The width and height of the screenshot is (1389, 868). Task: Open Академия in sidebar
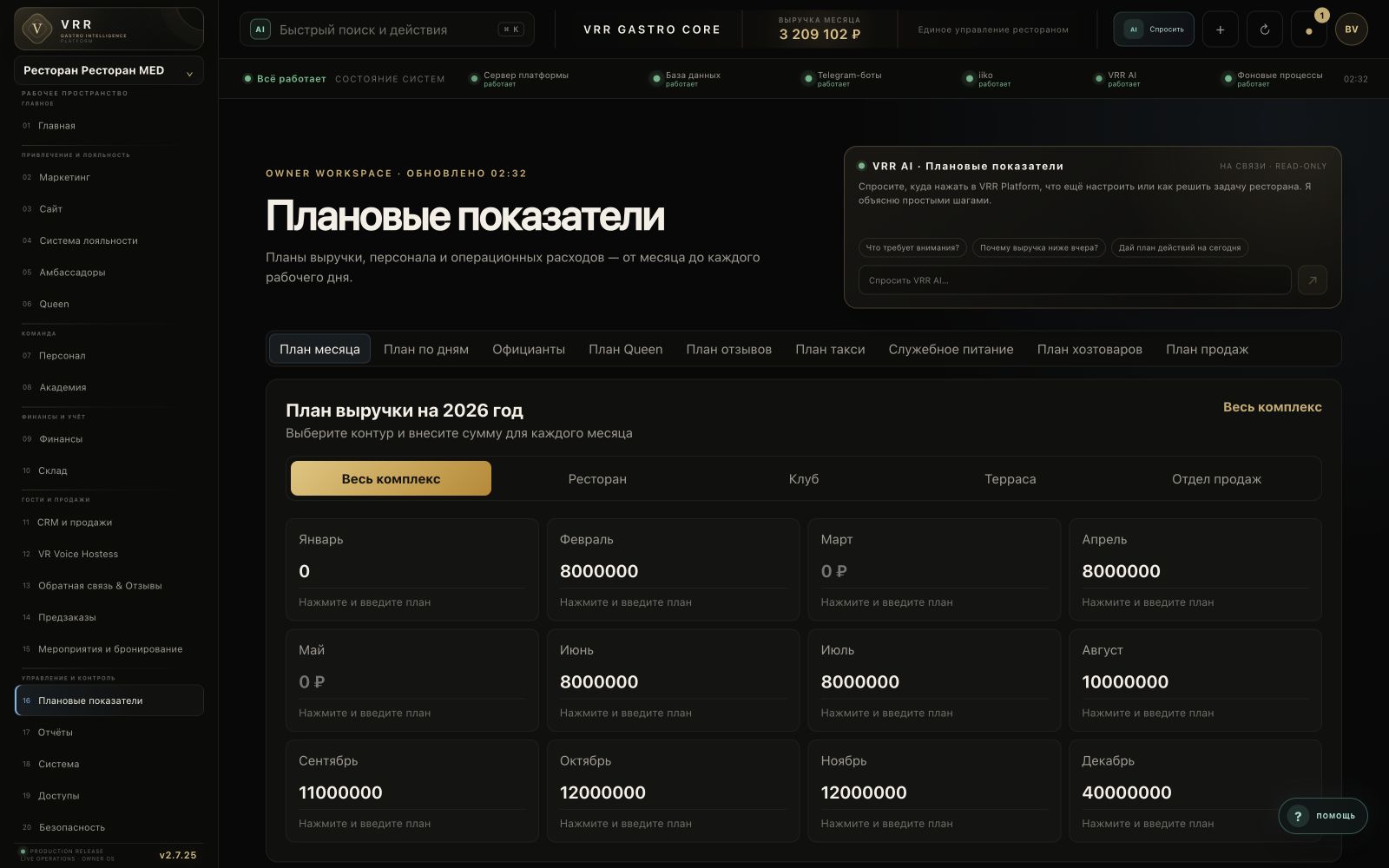[109, 387]
